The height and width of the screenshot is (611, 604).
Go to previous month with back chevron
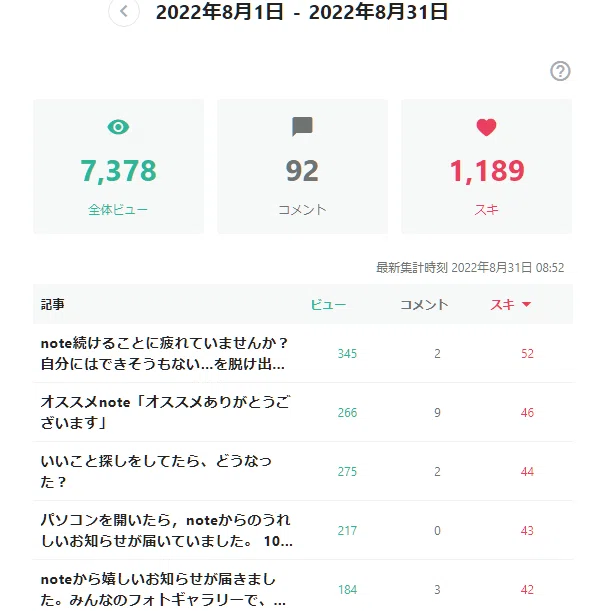(x=124, y=11)
